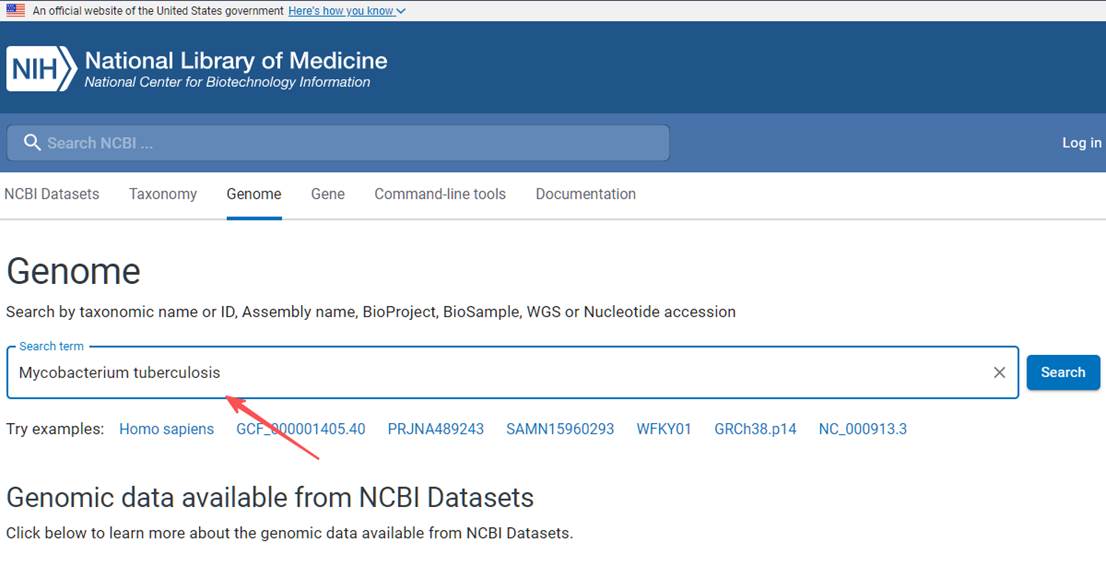
Task: Click the Log in link
Action: pos(1081,143)
